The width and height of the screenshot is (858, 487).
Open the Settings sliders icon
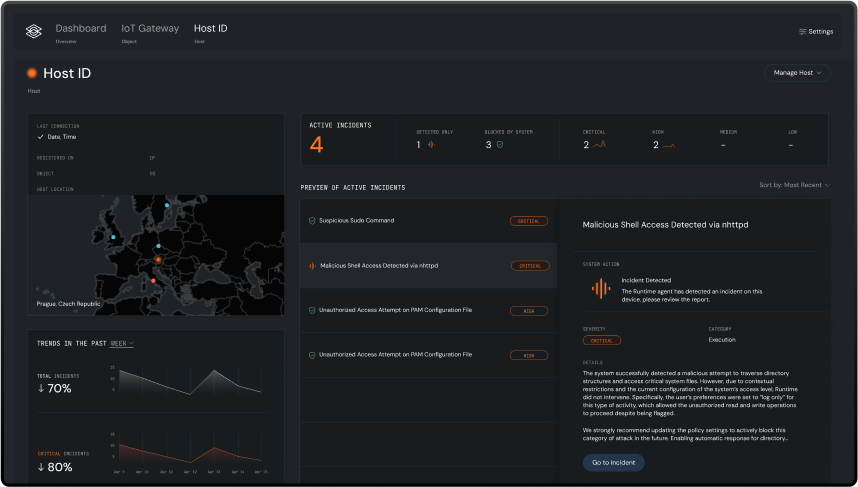tap(803, 32)
